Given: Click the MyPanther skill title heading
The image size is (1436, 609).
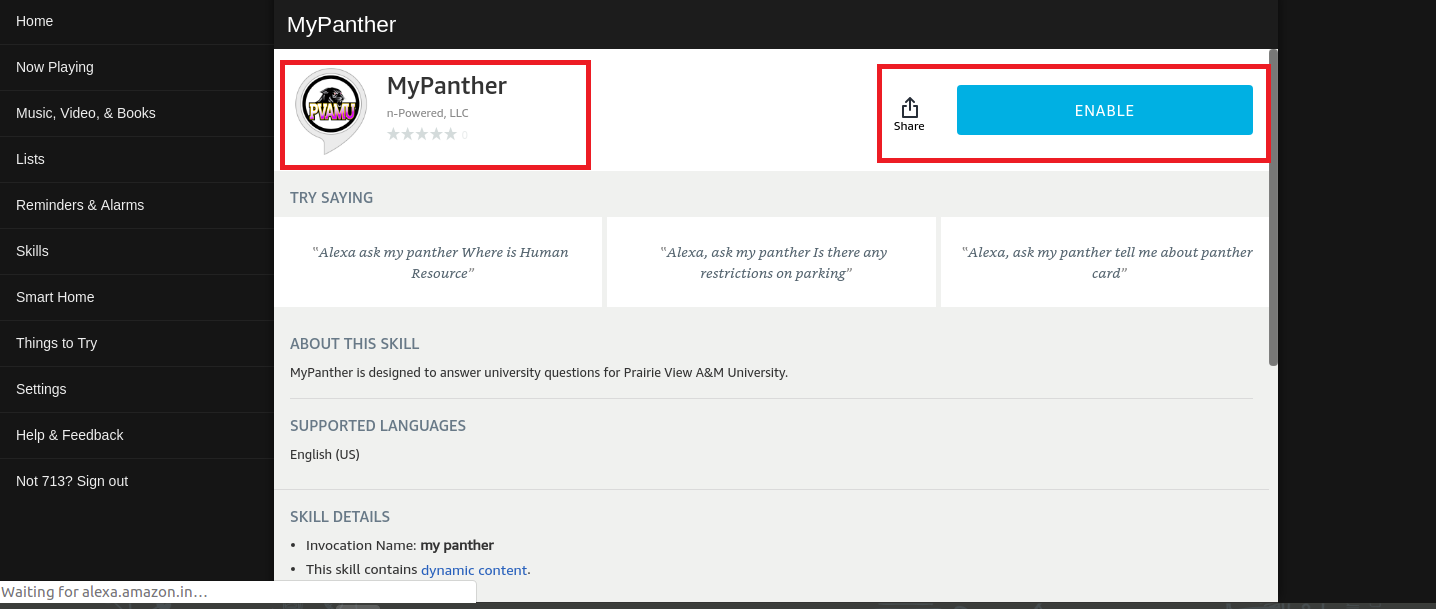Looking at the screenshot, I should (446, 86).
